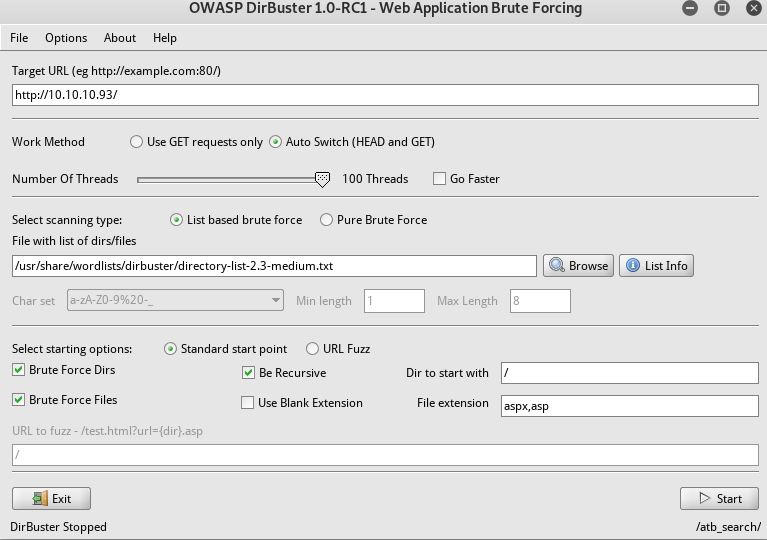Click the threads slider handle
Viewport: 767px width, 540px height.
coord(322,180)
